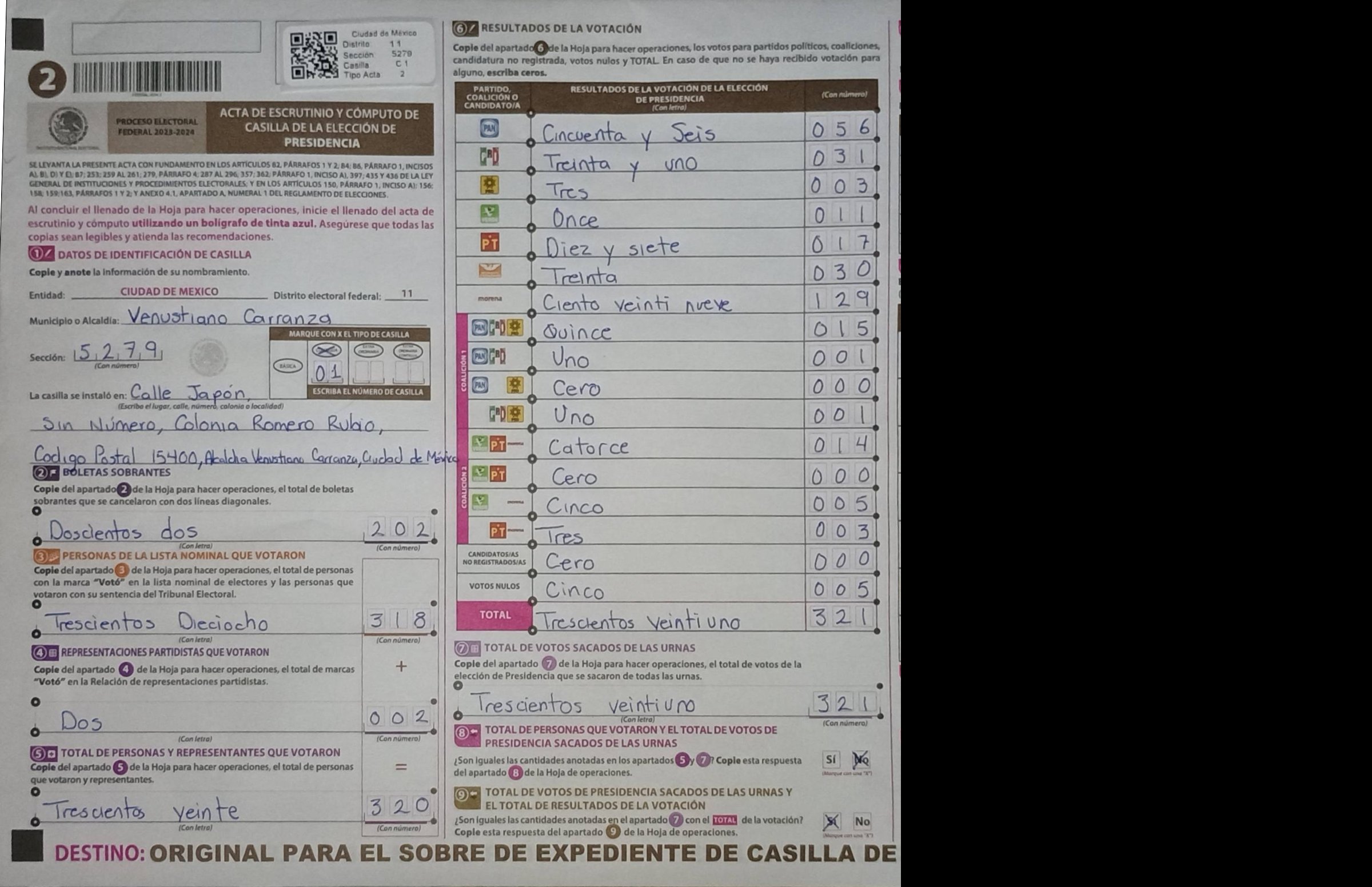Mark the No box in section 9
1372x887 pixels.
click(x=862, y=821)
